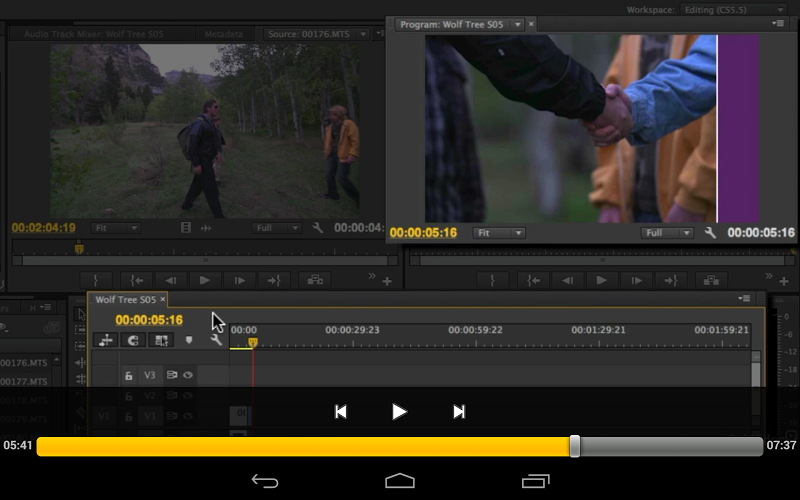This screenshot has height=500, width=800.
Task: Tap the Android back navigation button
Action: click(x=265, y=481)
